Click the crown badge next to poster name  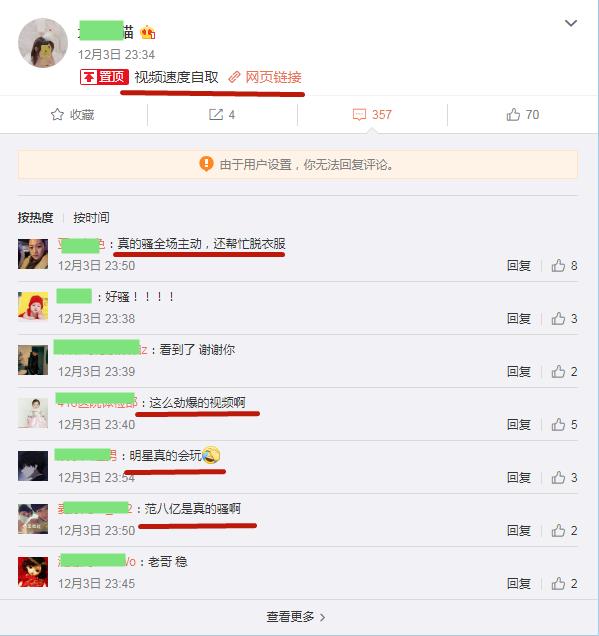pyautogui.click(x=148, y=32)
